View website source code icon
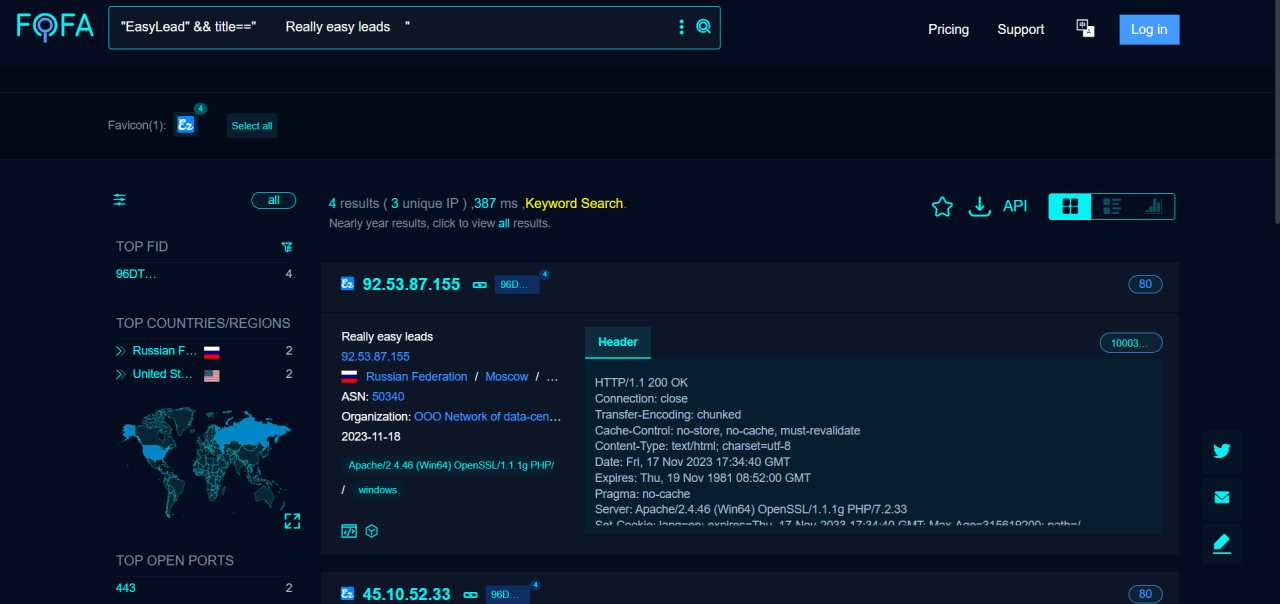Image resolution: width=1280 pixels, height=604 pixels. pyautogui.click(x=349, y=531)
